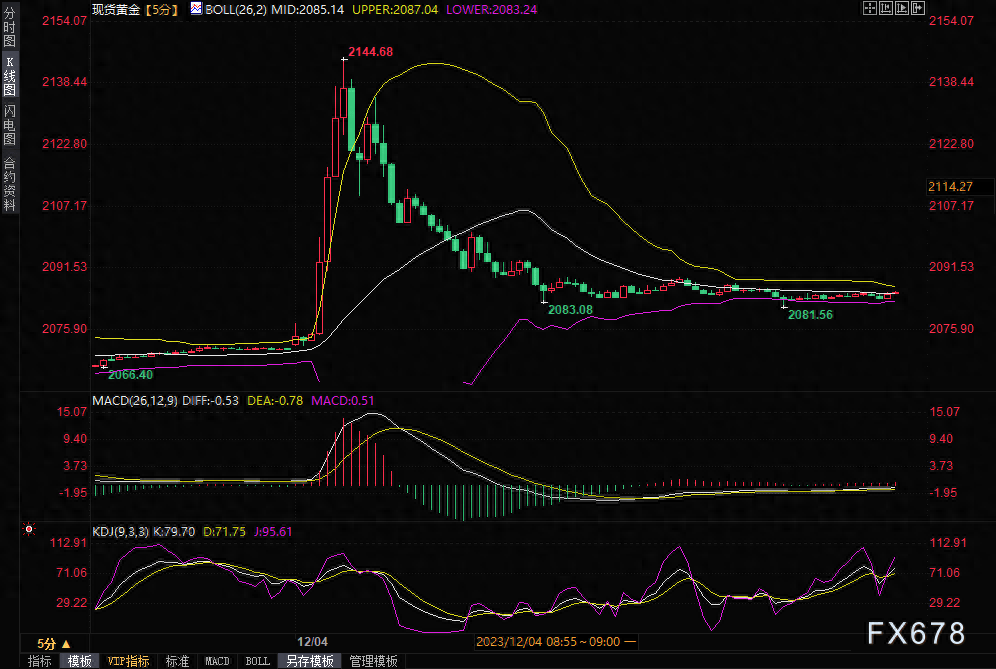The height and width of the screenshot is (669, 996).
Task: Click the circular settings icon beside KDJ panel
Action: point(29,528)
